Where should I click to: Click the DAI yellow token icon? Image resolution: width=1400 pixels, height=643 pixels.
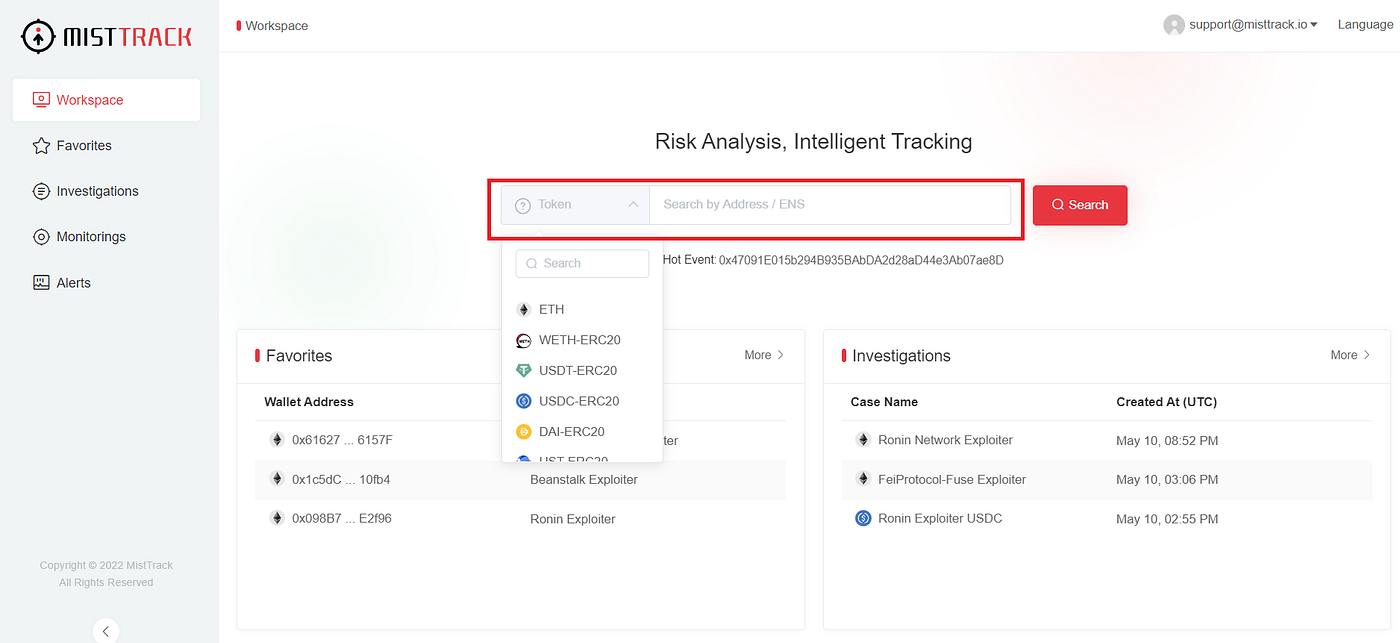[523, 432]
